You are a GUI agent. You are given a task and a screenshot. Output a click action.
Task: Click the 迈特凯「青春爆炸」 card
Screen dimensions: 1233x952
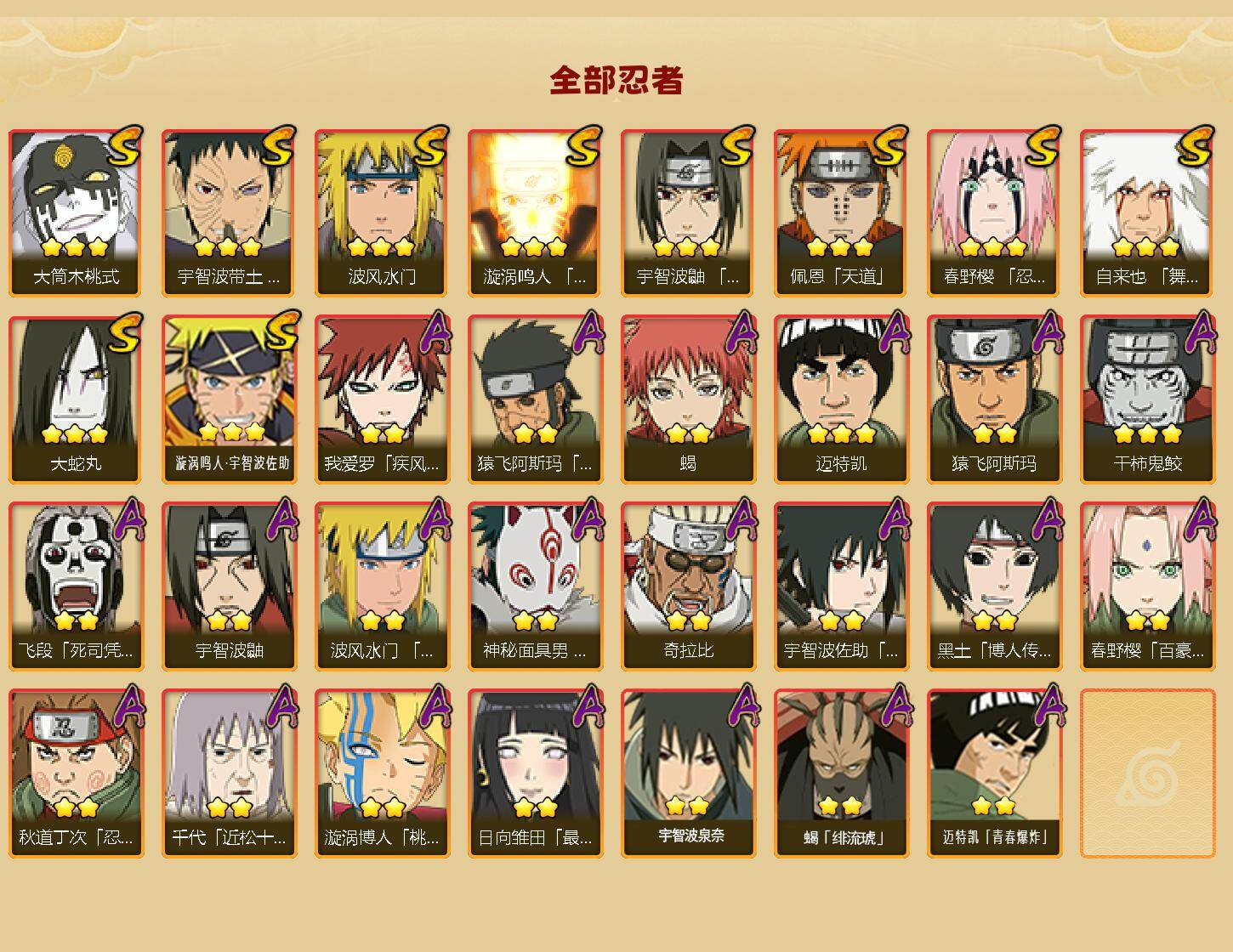coord(994,773)
